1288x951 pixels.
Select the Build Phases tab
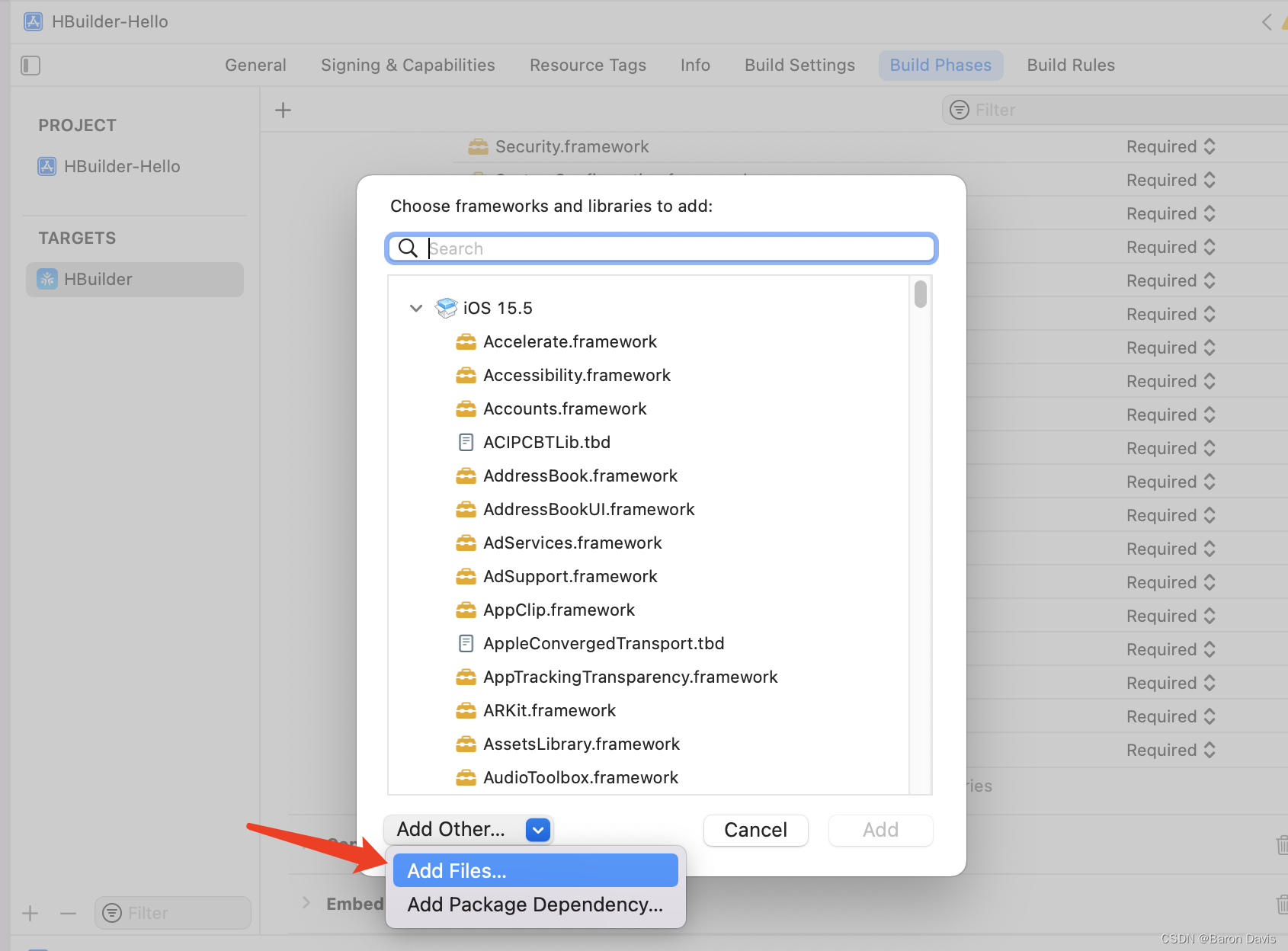[x=940, y=66]
